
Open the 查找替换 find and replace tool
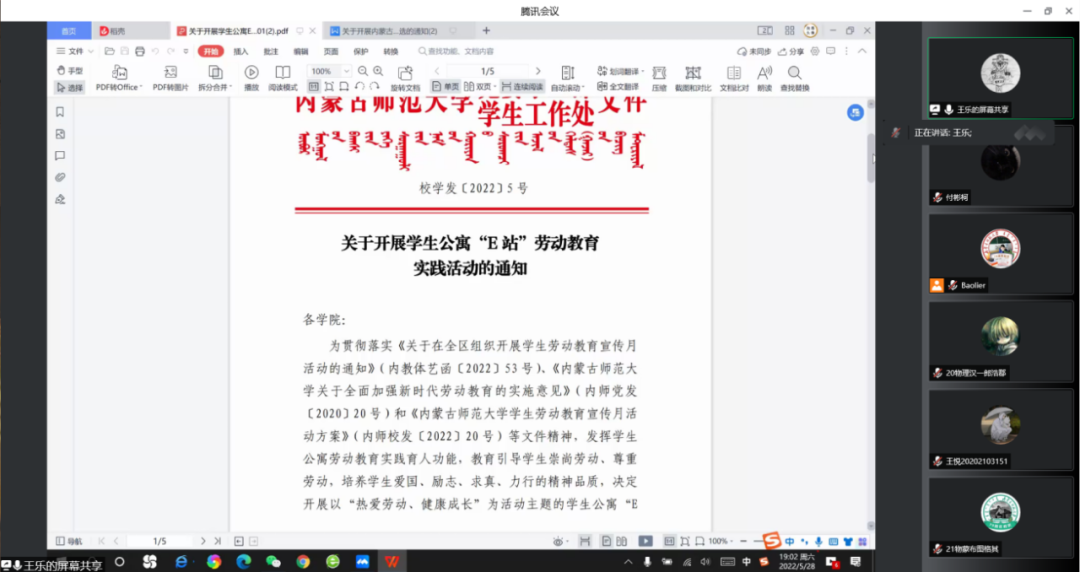click(794, 73)
